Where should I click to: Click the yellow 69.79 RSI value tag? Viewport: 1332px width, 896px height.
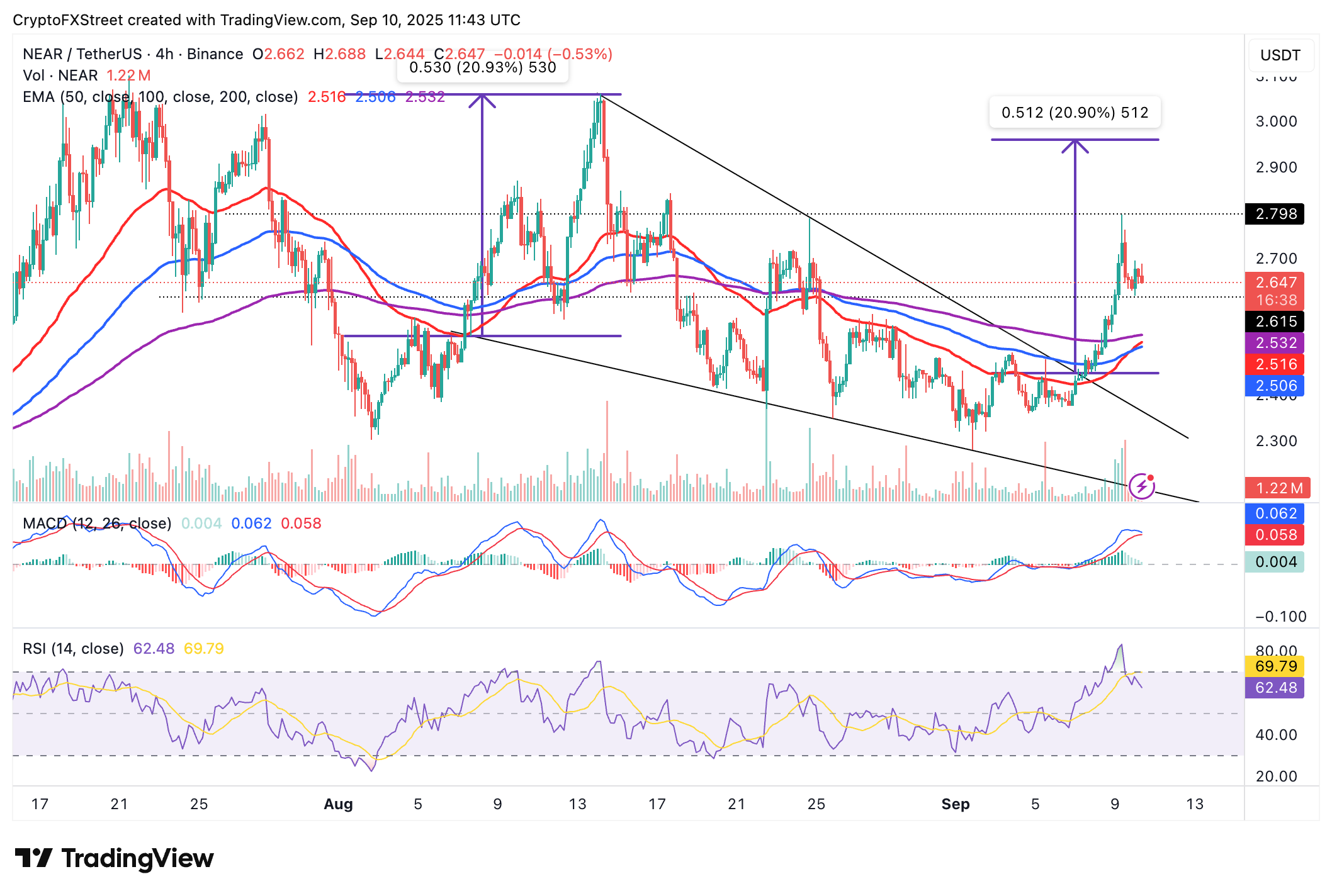(1276, 666)
